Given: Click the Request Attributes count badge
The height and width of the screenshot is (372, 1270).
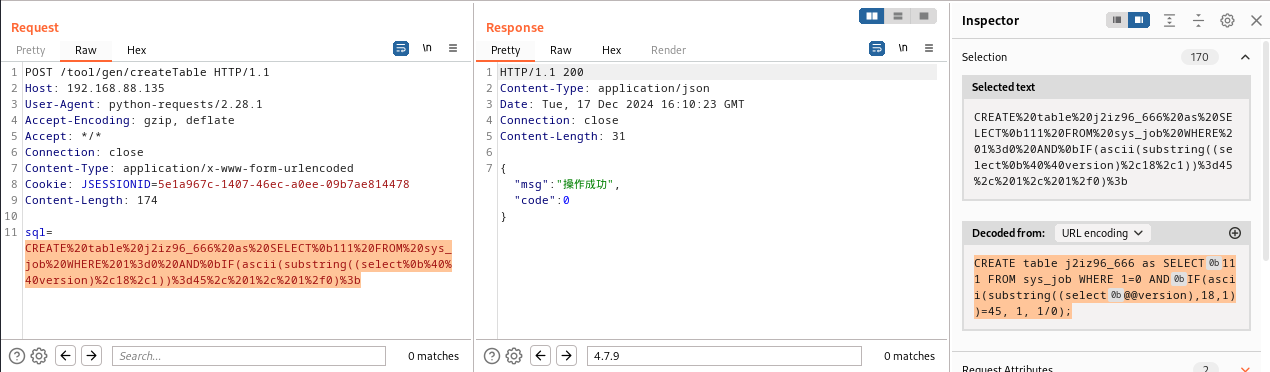Looking at the screenshot, I should (x=1205, y=369).
